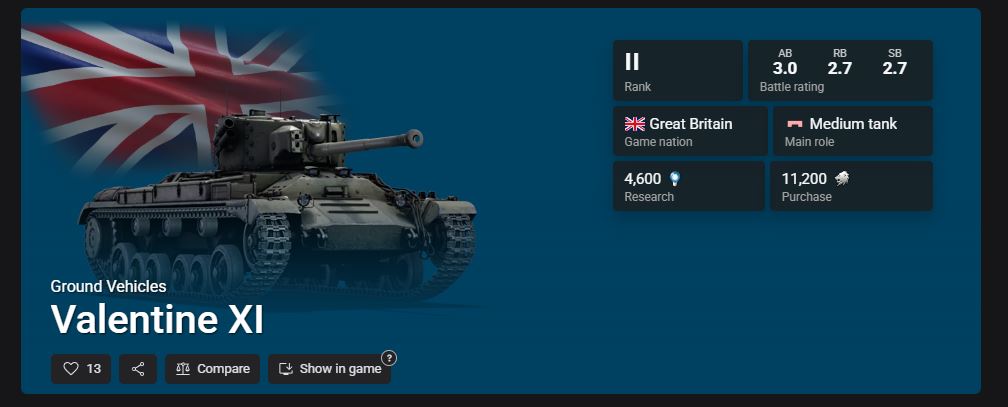This screenshot has height=407, width=1008.
Task: Click the Great Britain flag icon
Action: [x=634, y=124]
